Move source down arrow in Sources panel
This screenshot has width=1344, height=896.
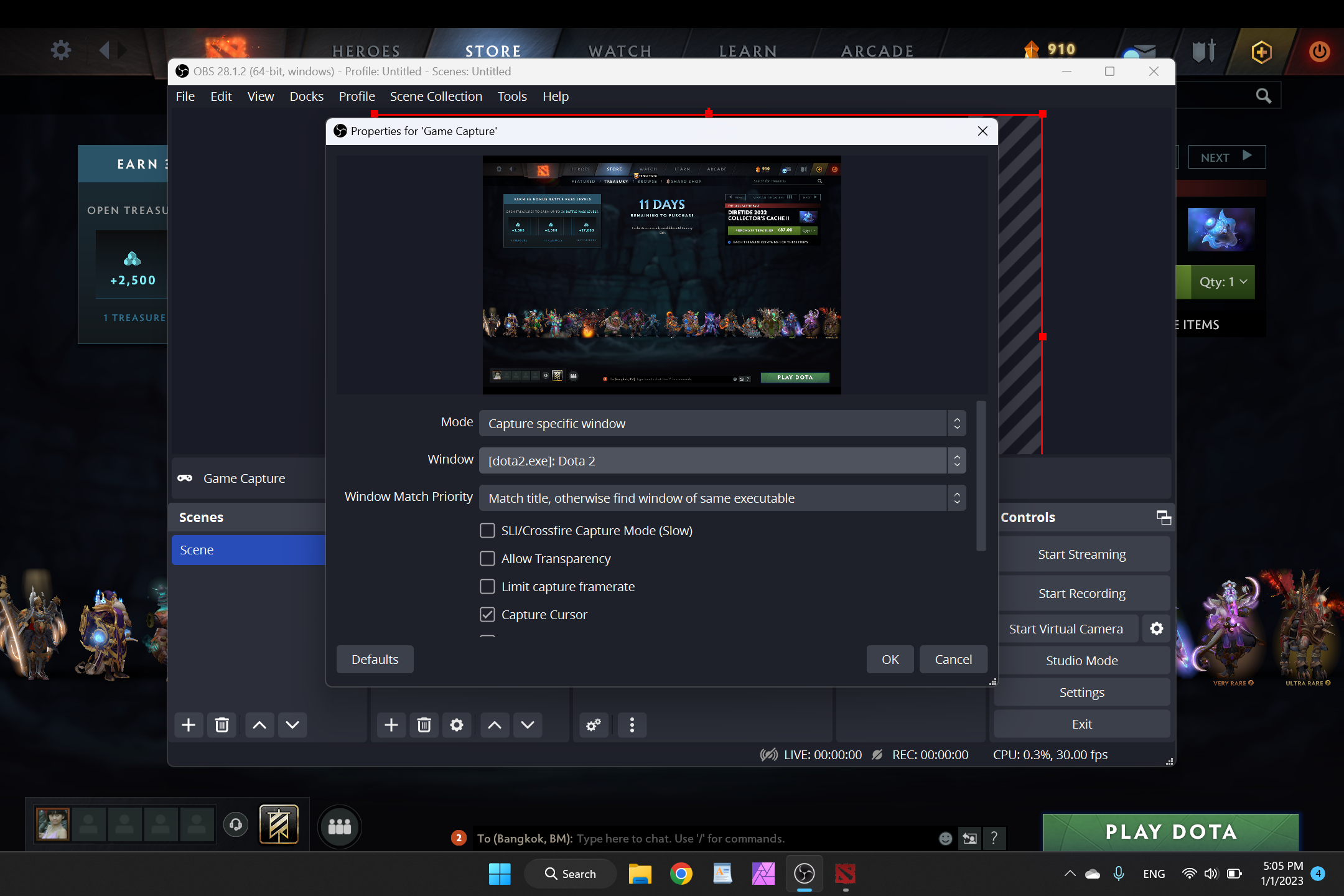coord(528,725)
